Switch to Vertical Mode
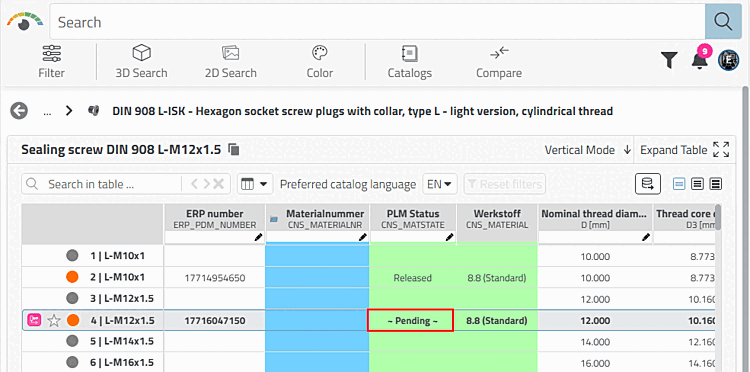 click(588, 150)
